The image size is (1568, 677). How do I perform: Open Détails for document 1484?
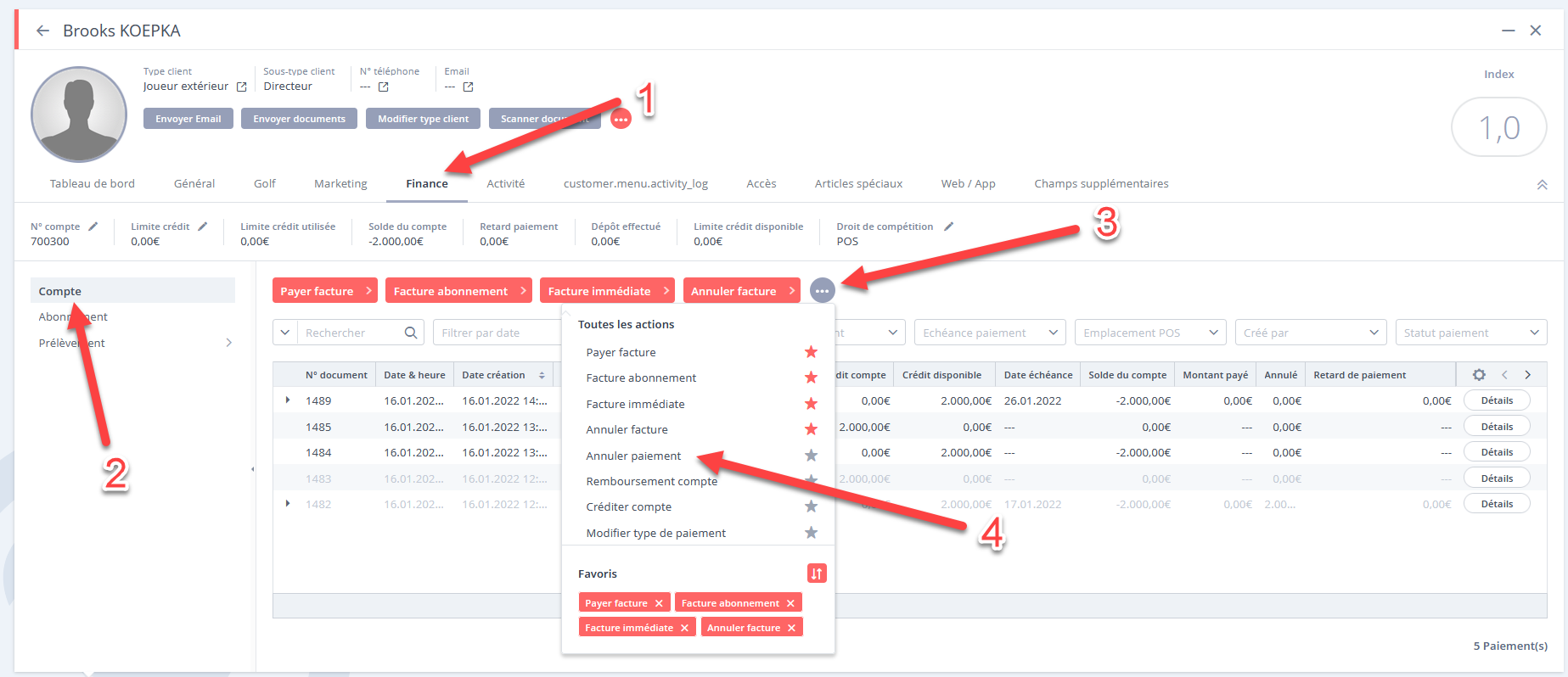click(1497, 452)
